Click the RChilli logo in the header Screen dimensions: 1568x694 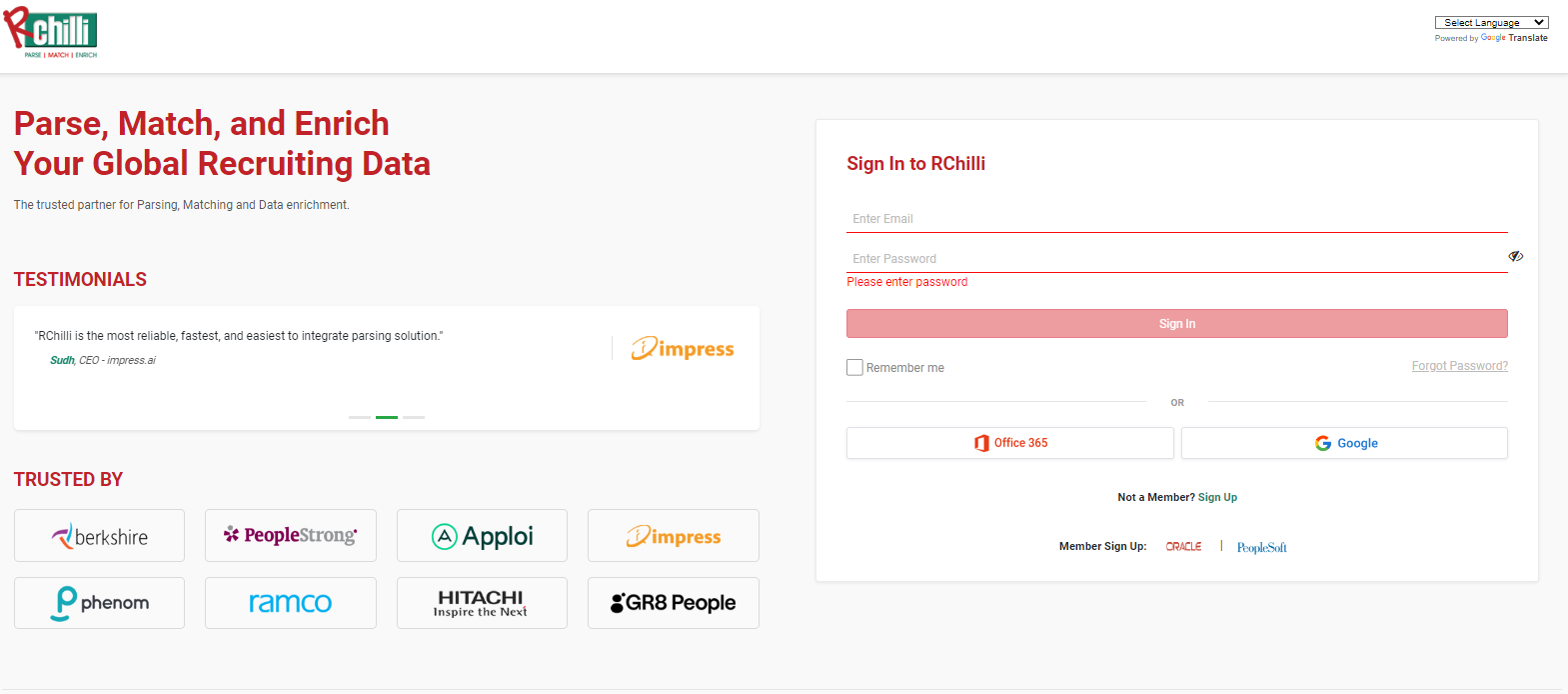[51, 33]
